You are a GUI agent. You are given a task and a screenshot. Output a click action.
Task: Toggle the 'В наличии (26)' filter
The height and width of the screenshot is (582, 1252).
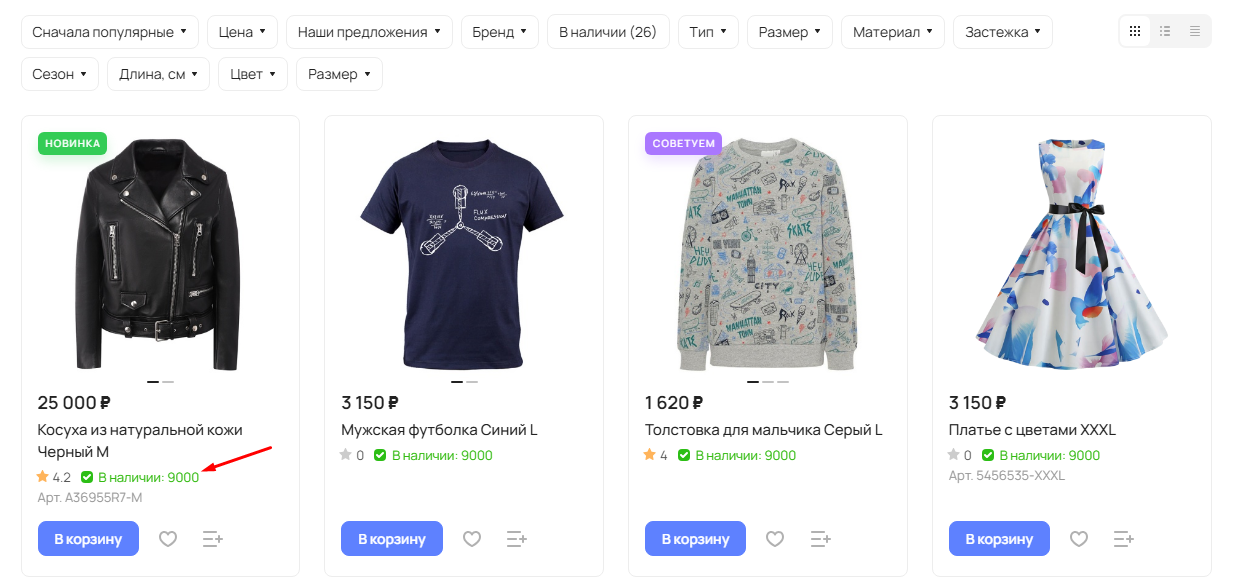[608, 32]
